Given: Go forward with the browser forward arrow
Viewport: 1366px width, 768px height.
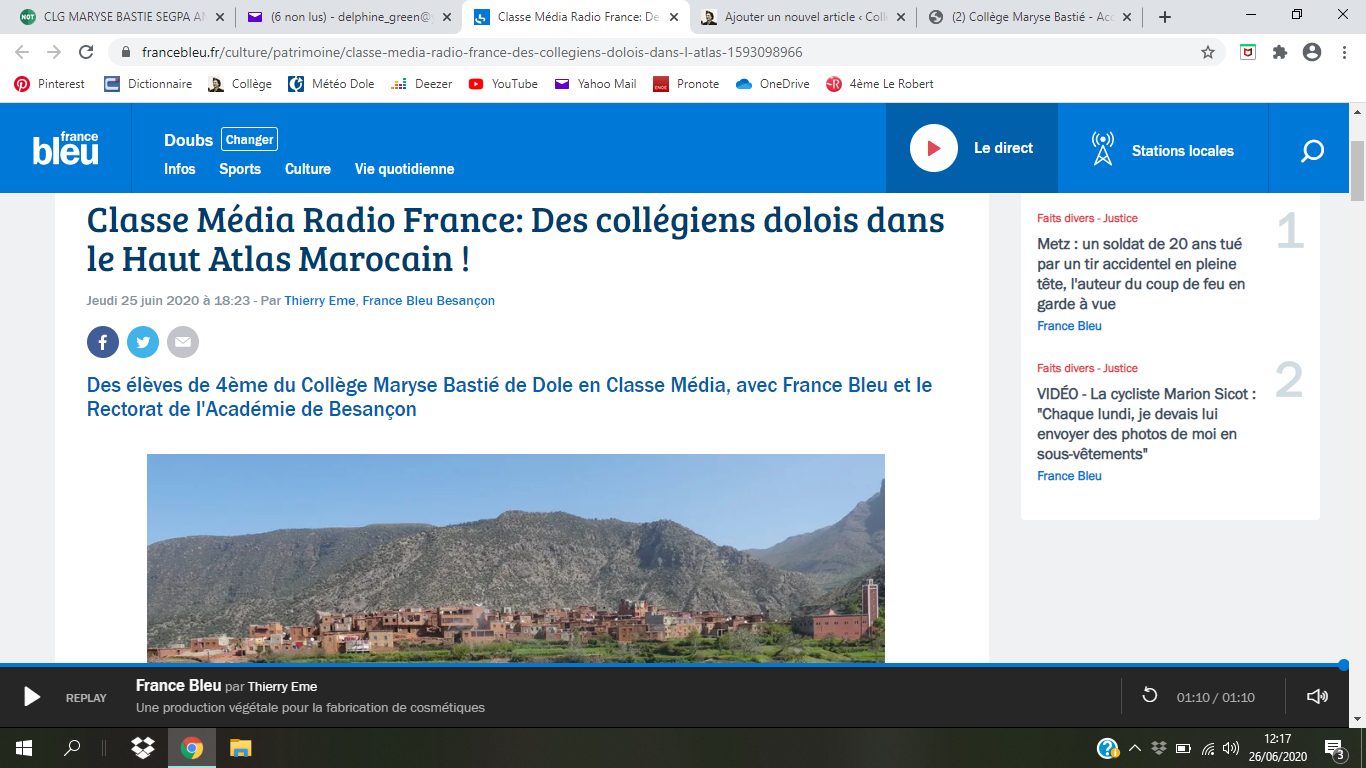Looking at the screenshot, I should (54, 52).
